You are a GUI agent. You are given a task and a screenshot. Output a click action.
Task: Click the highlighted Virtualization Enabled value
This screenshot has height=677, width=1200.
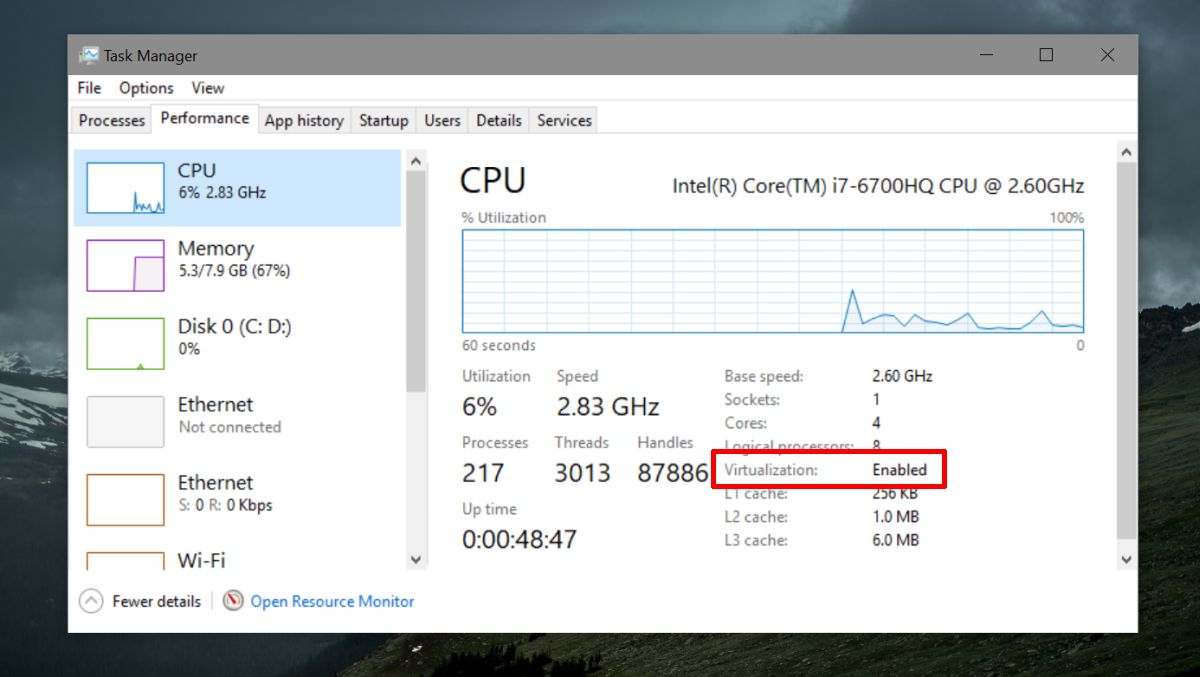(x=900, y=469)
